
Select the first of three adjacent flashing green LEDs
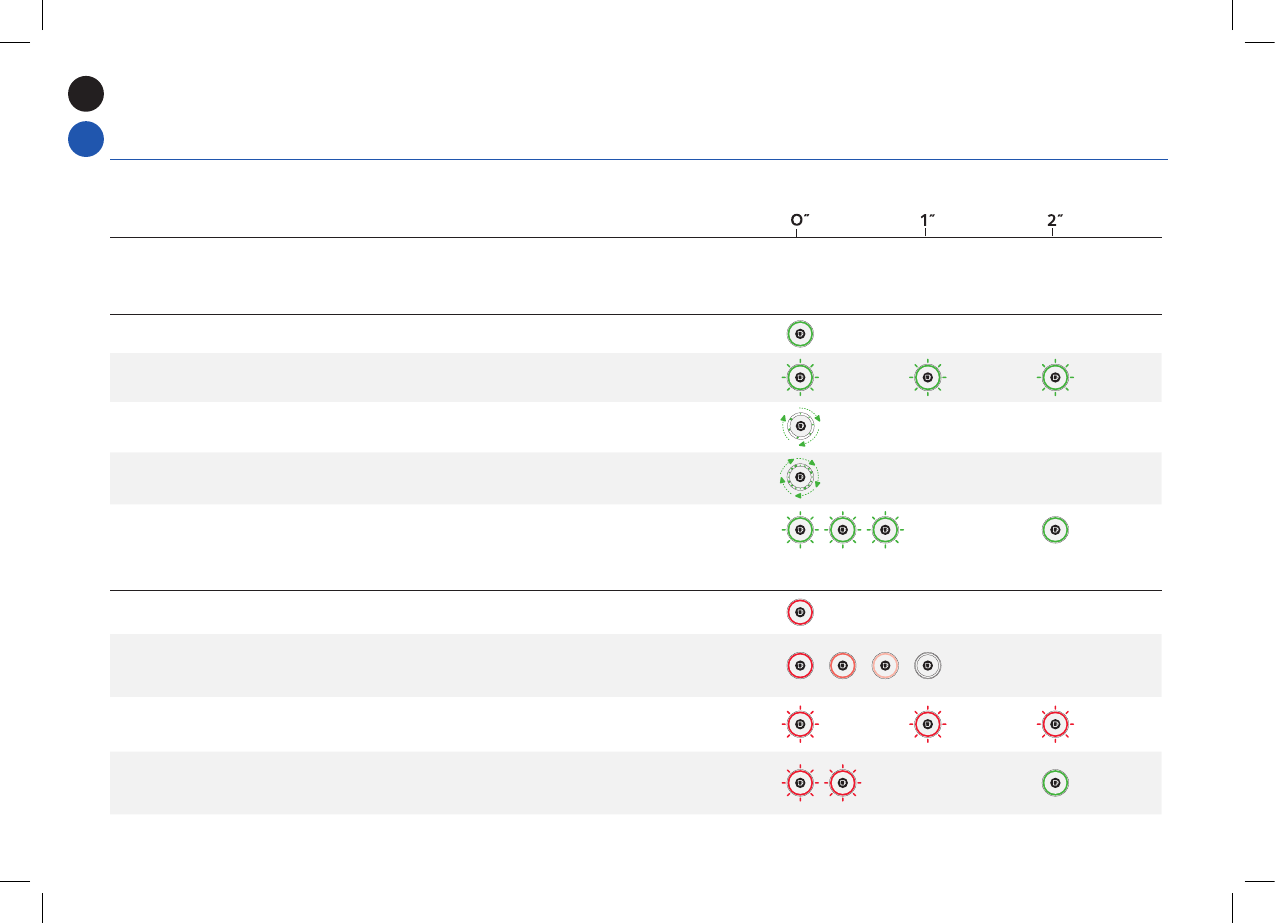[799, 529]
